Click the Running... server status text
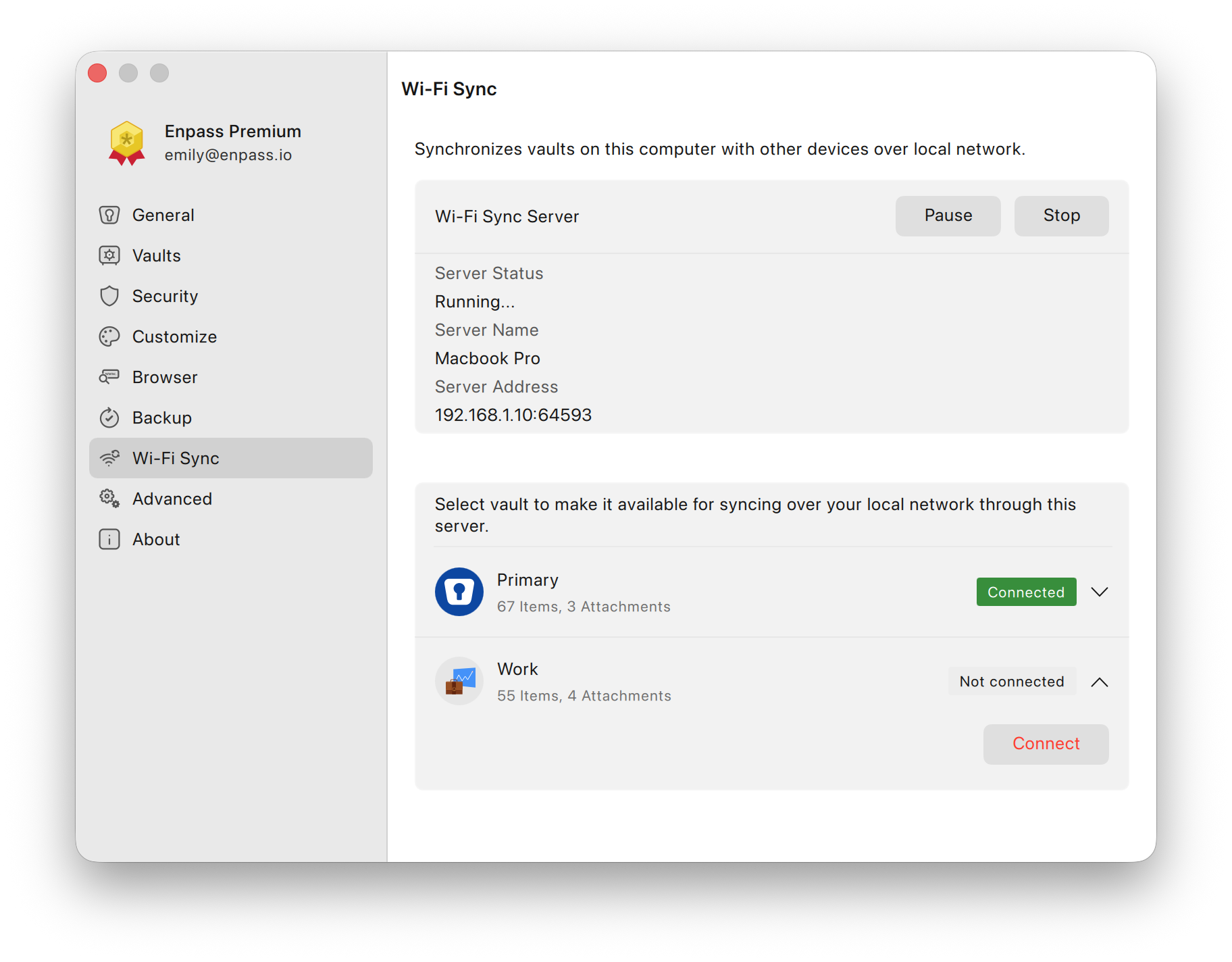Viewport: 1232px width, 962px height. pyautogui.click(x=475, y=302)
